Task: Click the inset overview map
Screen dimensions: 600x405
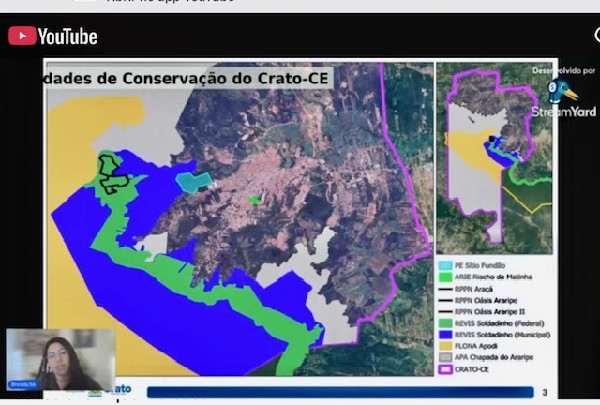Action: coord(494,158)
